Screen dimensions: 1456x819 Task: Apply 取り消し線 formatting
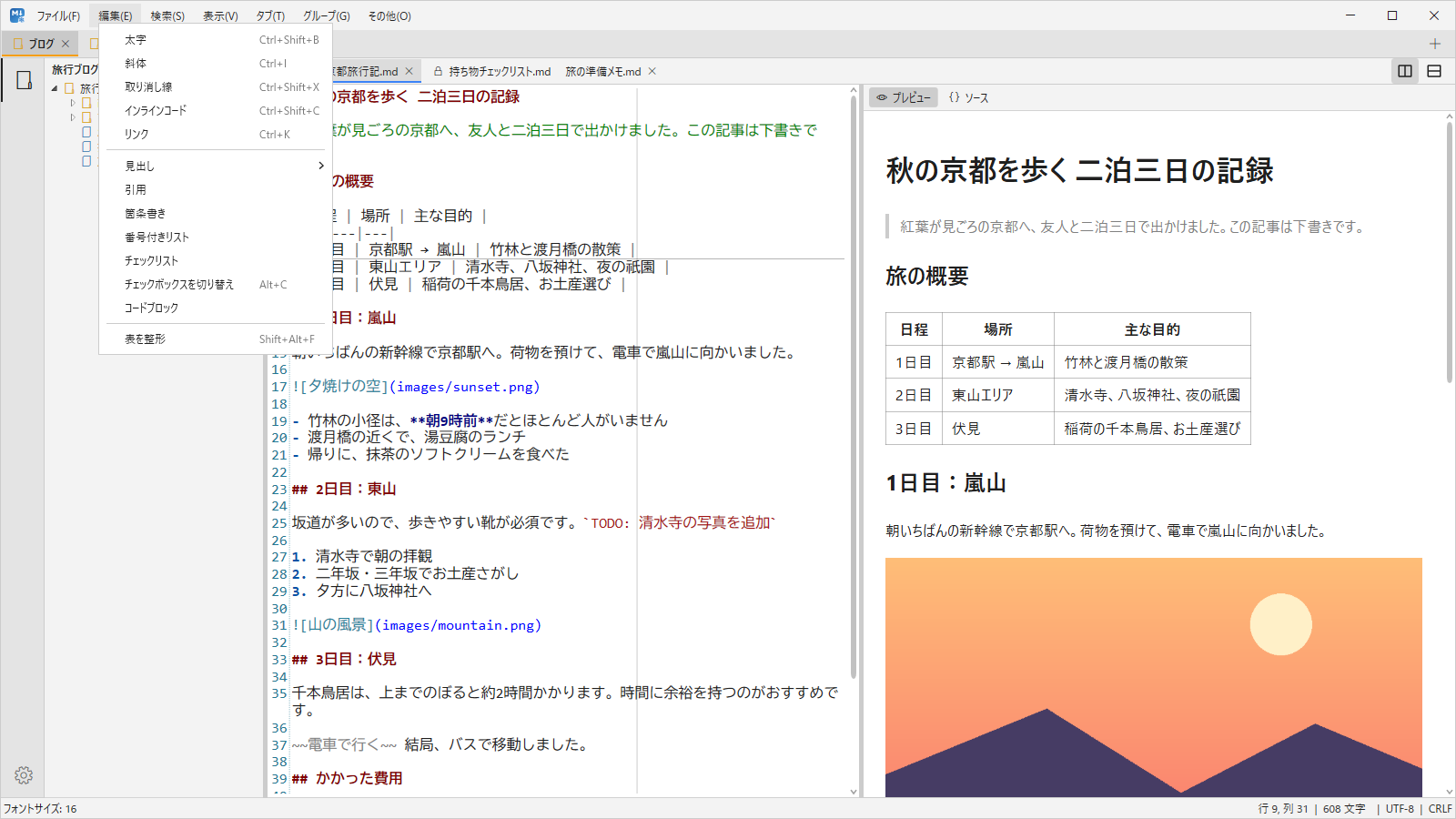pos(215,87)
